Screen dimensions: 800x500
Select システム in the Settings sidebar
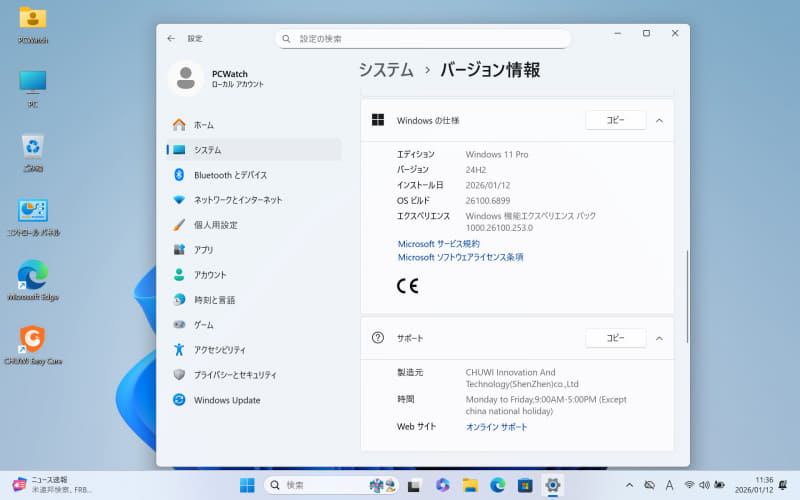coord(254,150)
